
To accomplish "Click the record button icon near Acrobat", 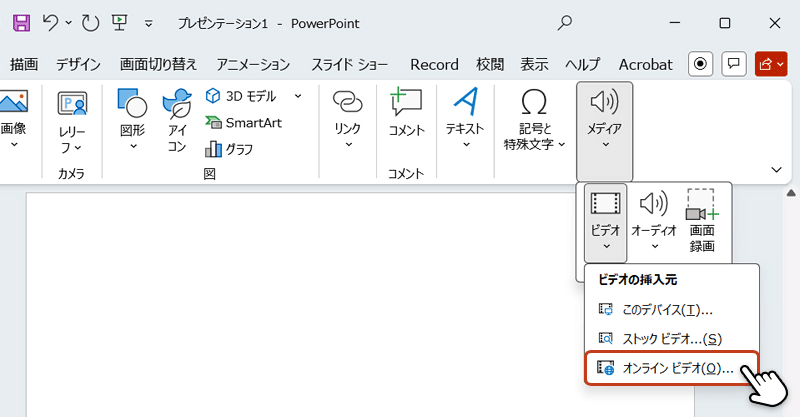I will pyautogui.click(x=701, y=64).
